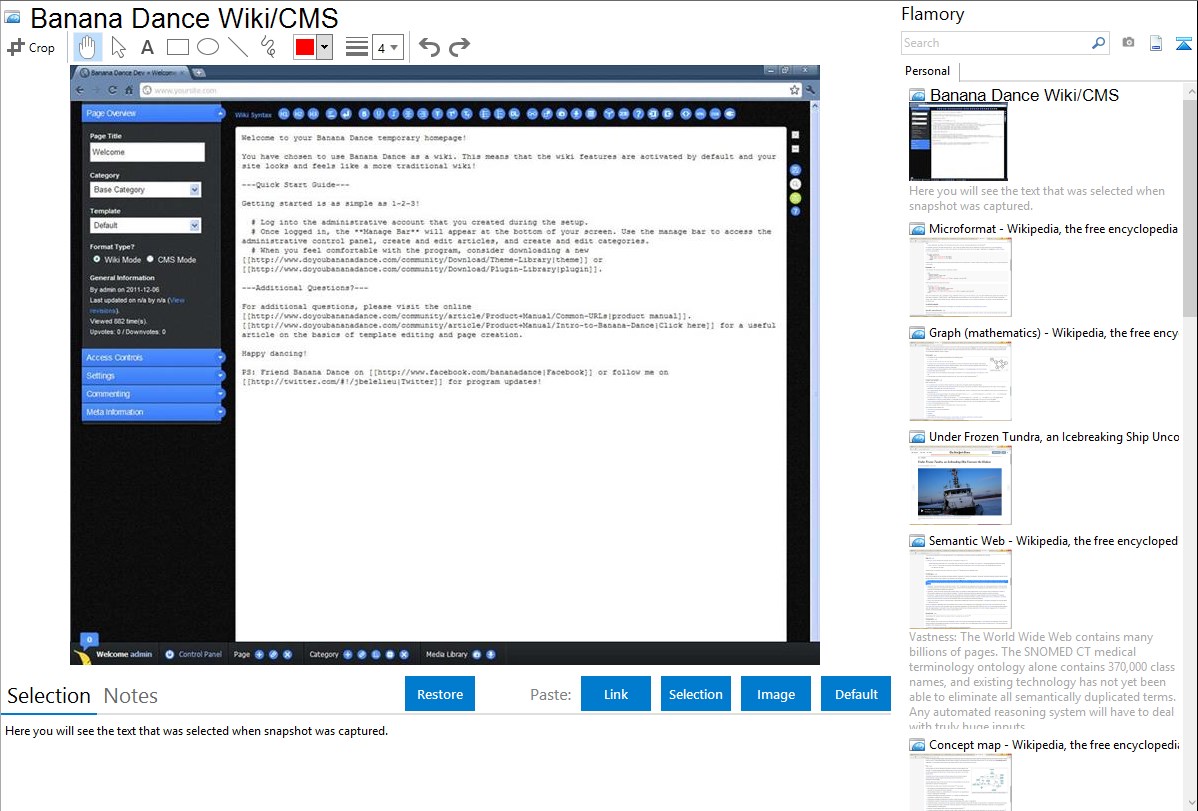Image resolution: width=1198 pixels, height=811 pixels.
Task: Paste as Image
Action: coord(775,694)
